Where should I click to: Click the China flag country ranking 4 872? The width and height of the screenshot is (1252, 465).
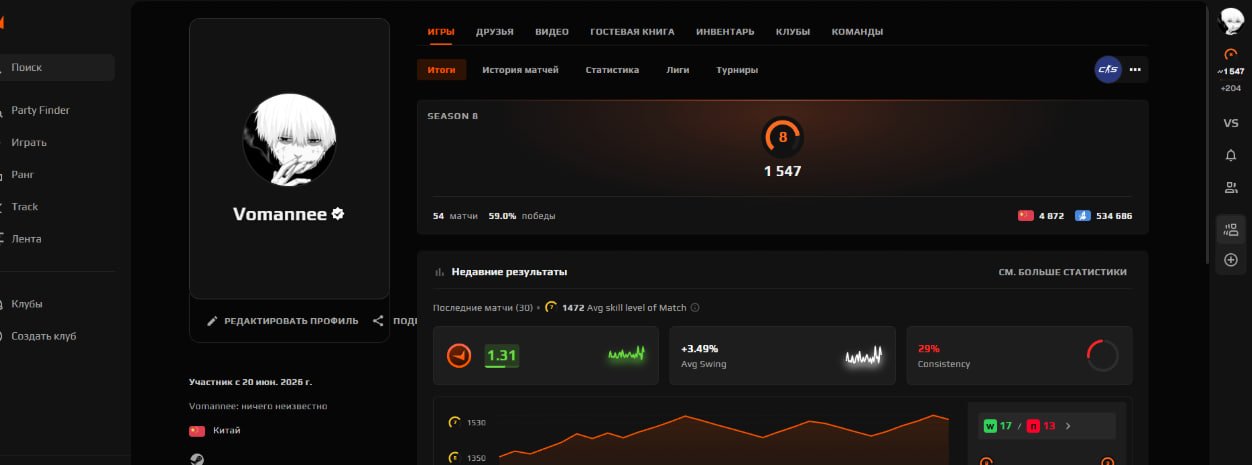click(x=1025, y=216)
